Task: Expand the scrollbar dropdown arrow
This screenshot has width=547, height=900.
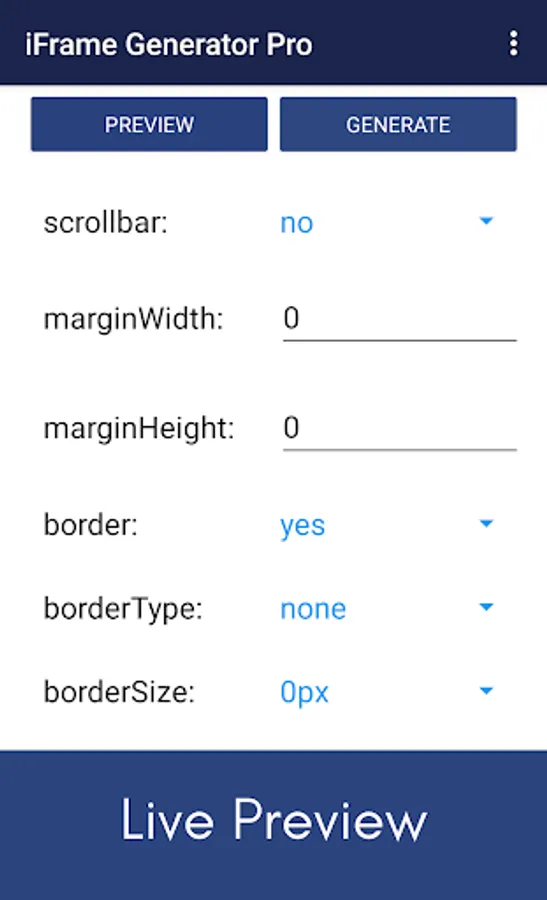Action: point(486,221)
